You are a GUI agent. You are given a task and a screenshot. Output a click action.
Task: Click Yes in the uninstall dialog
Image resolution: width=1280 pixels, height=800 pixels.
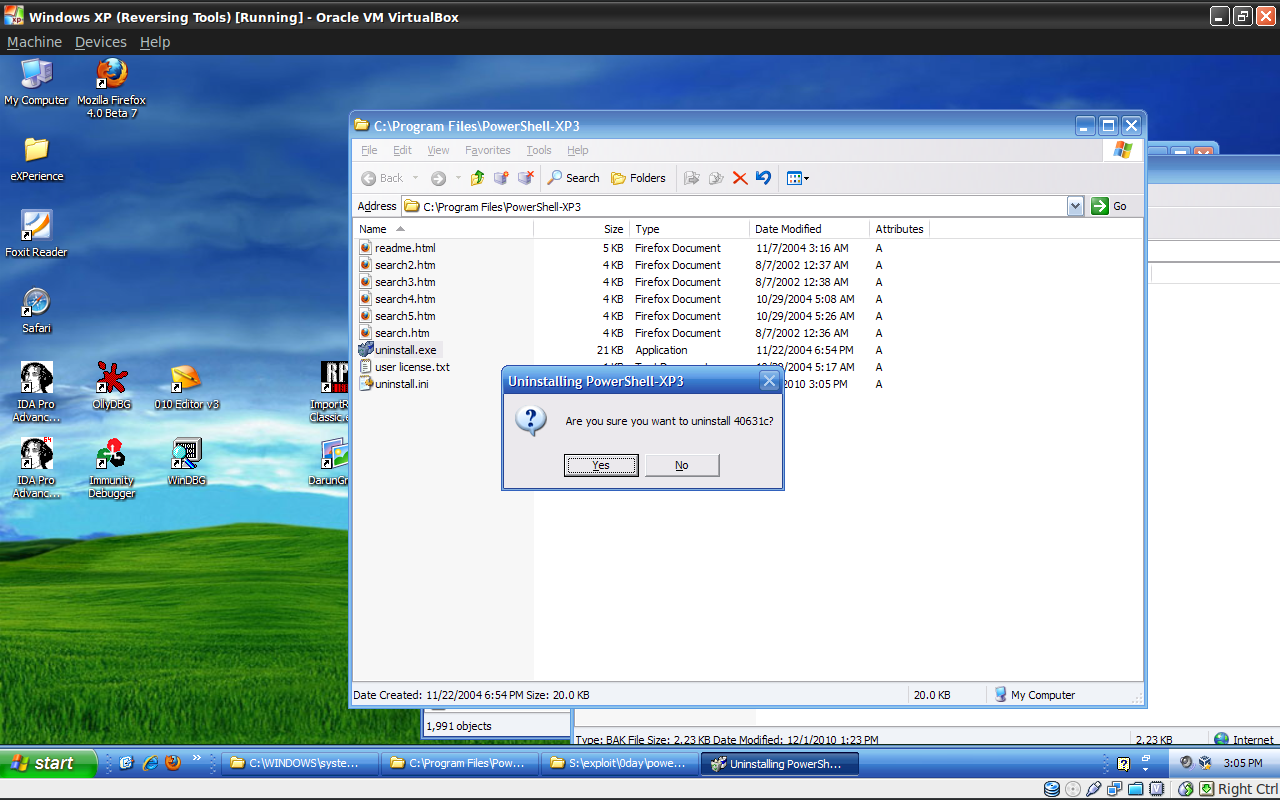pyautogui.click(x=601, y=465)
